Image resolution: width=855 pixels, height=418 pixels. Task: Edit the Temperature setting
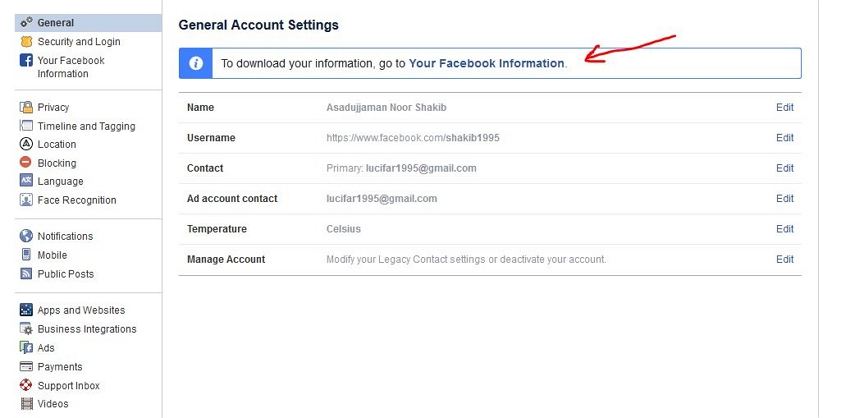[x=785, y=229]
